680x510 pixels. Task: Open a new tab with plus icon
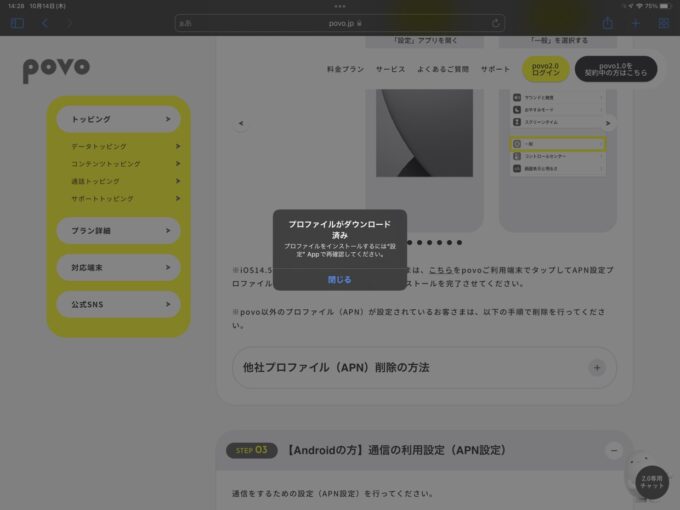[x=635, y=23]
